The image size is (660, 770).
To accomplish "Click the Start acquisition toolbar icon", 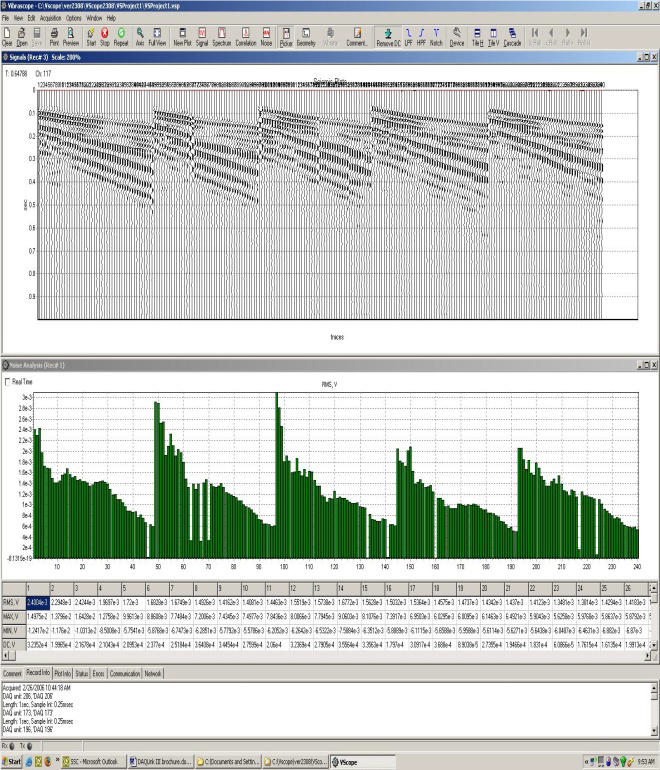I will (x=91, y=37).
